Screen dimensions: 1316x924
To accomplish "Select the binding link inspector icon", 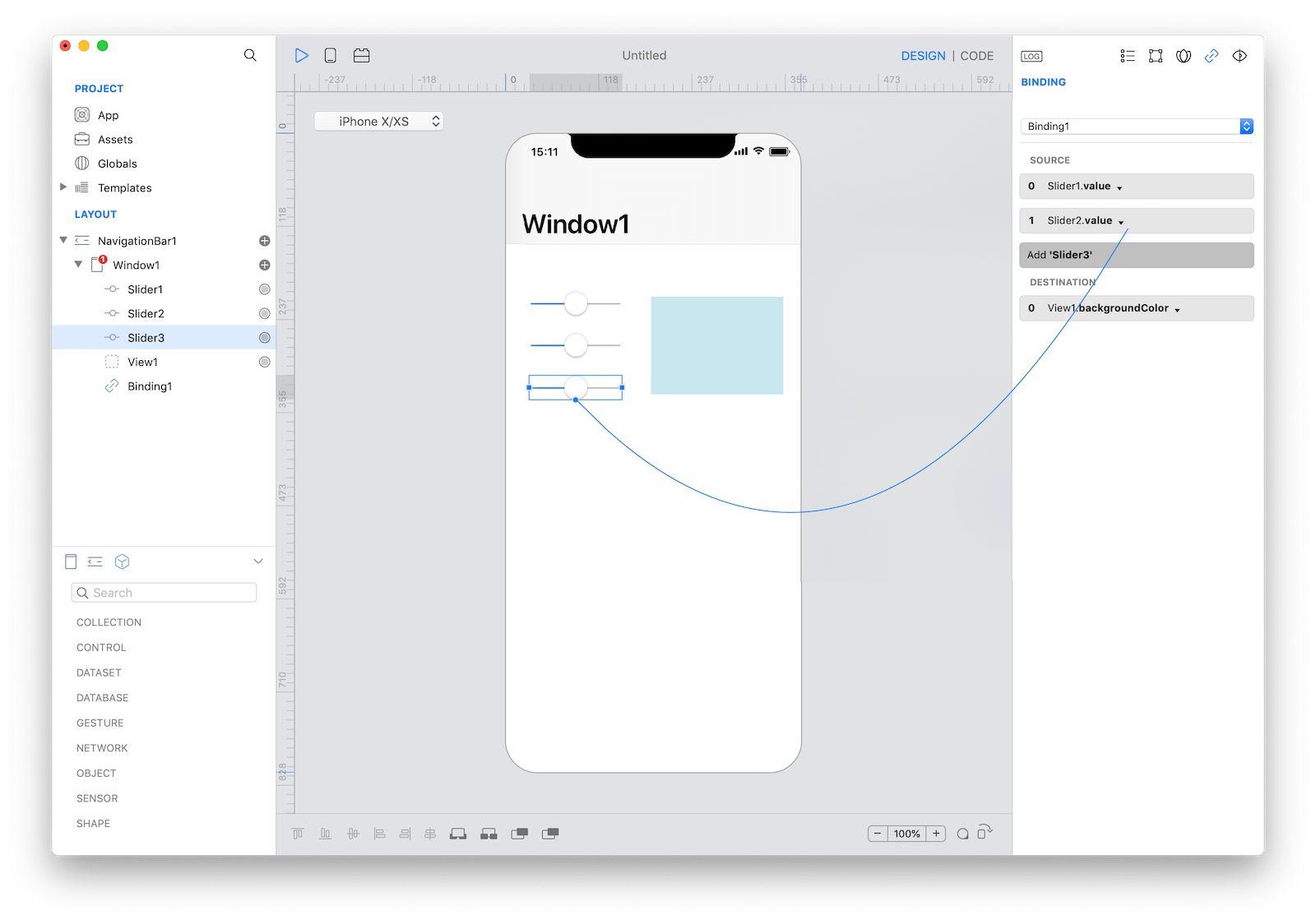I will 1212,56.
